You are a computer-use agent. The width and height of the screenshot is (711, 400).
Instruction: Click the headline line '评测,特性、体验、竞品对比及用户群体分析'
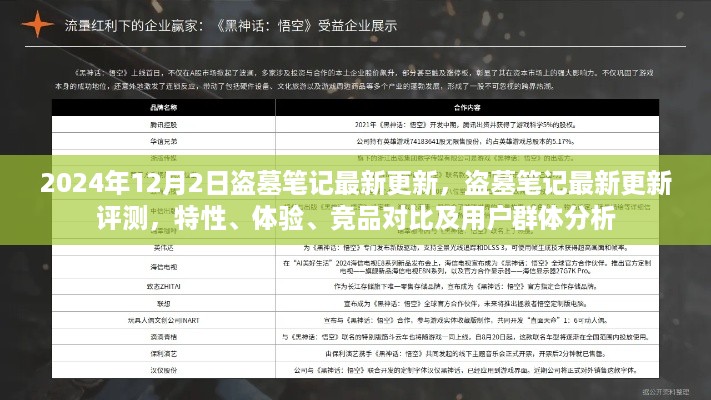coord(356,218)
